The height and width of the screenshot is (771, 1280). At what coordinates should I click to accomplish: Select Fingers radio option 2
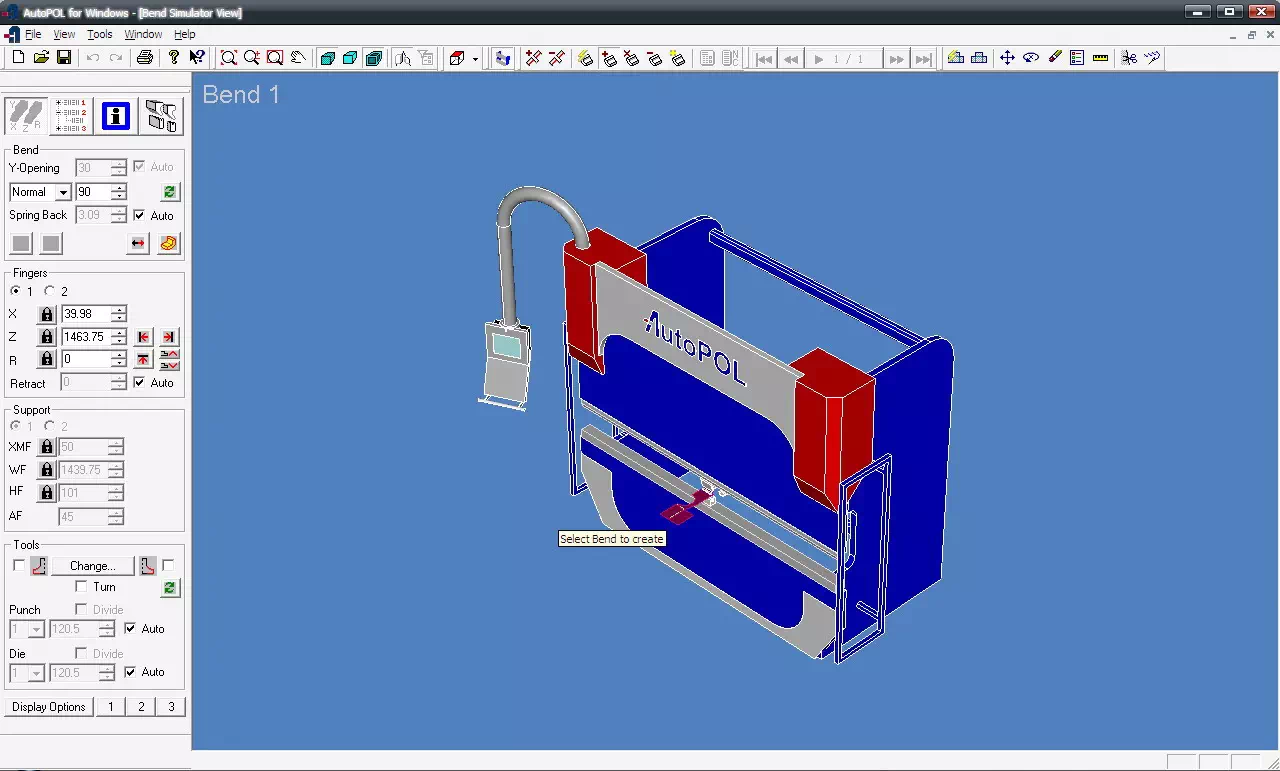[50, 291]
